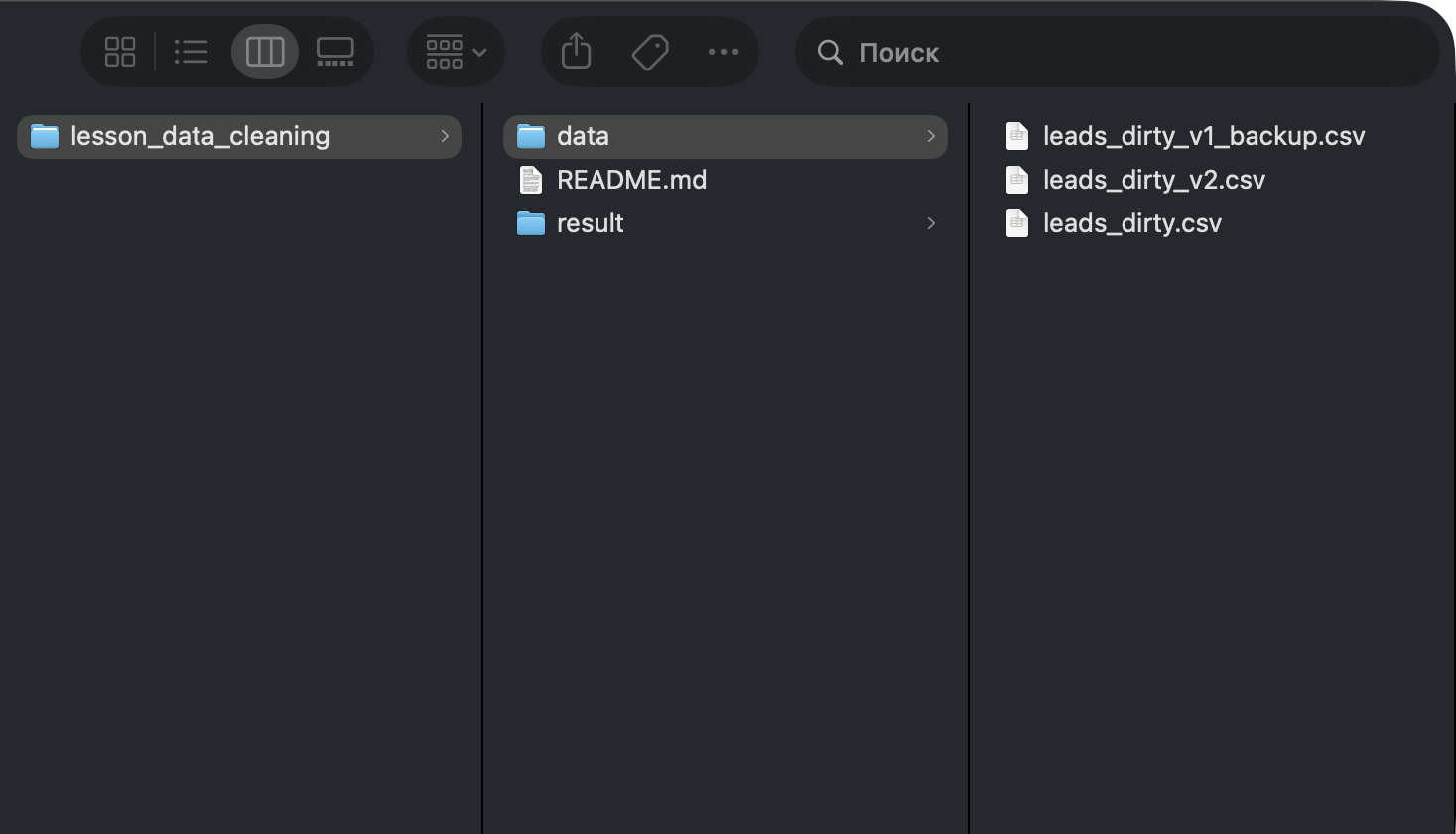Click the leads_dirty.csv file icon
Viewport: 1456px width, 834px height.
point(1017,223)
